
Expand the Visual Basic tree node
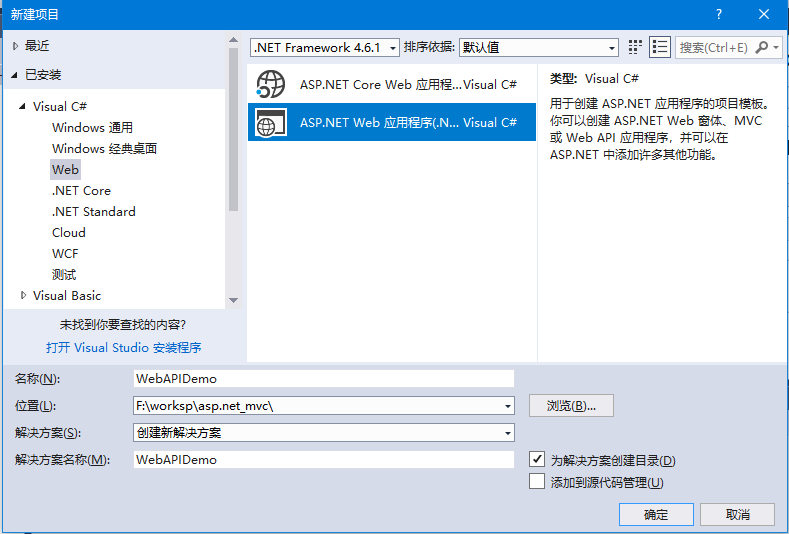pyautogui.click(x=24, y=296)
